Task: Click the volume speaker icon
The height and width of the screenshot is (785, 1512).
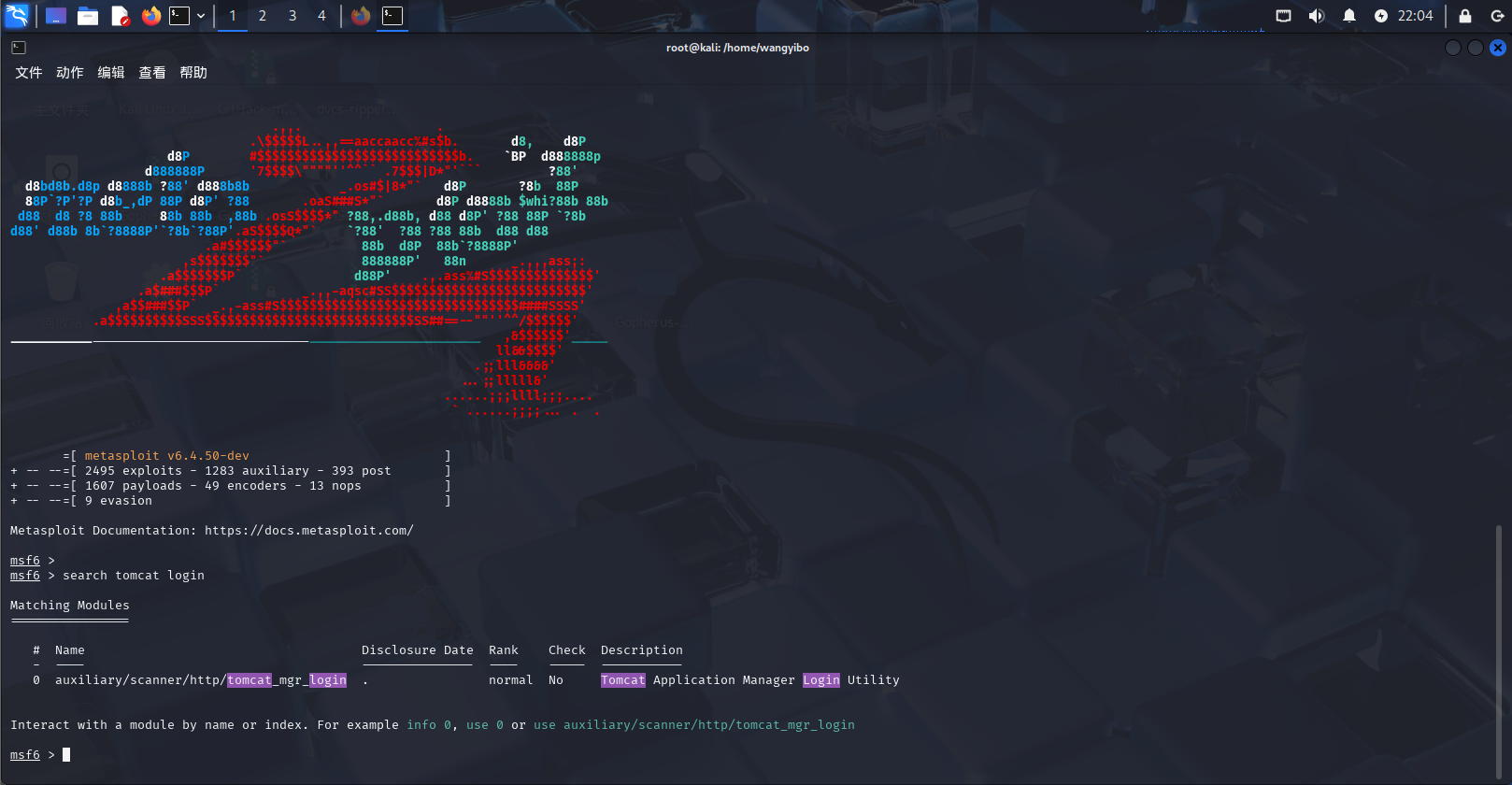Action: (1317, 16)
